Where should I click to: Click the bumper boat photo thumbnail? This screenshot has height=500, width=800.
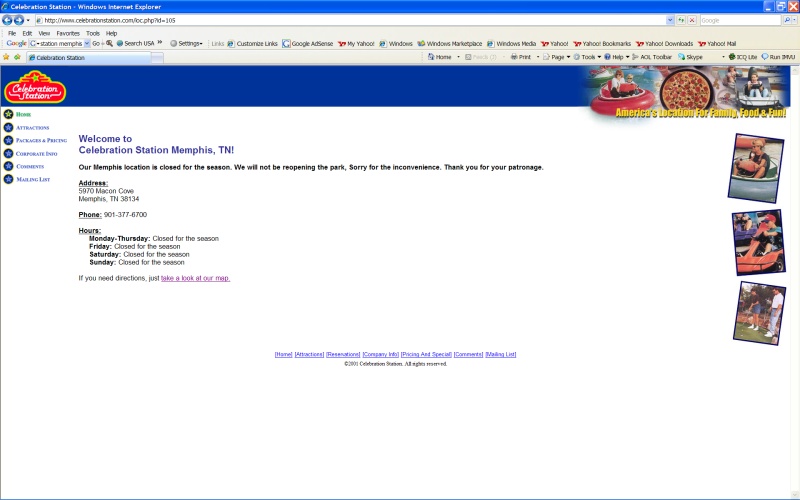(x=756, y=168)
